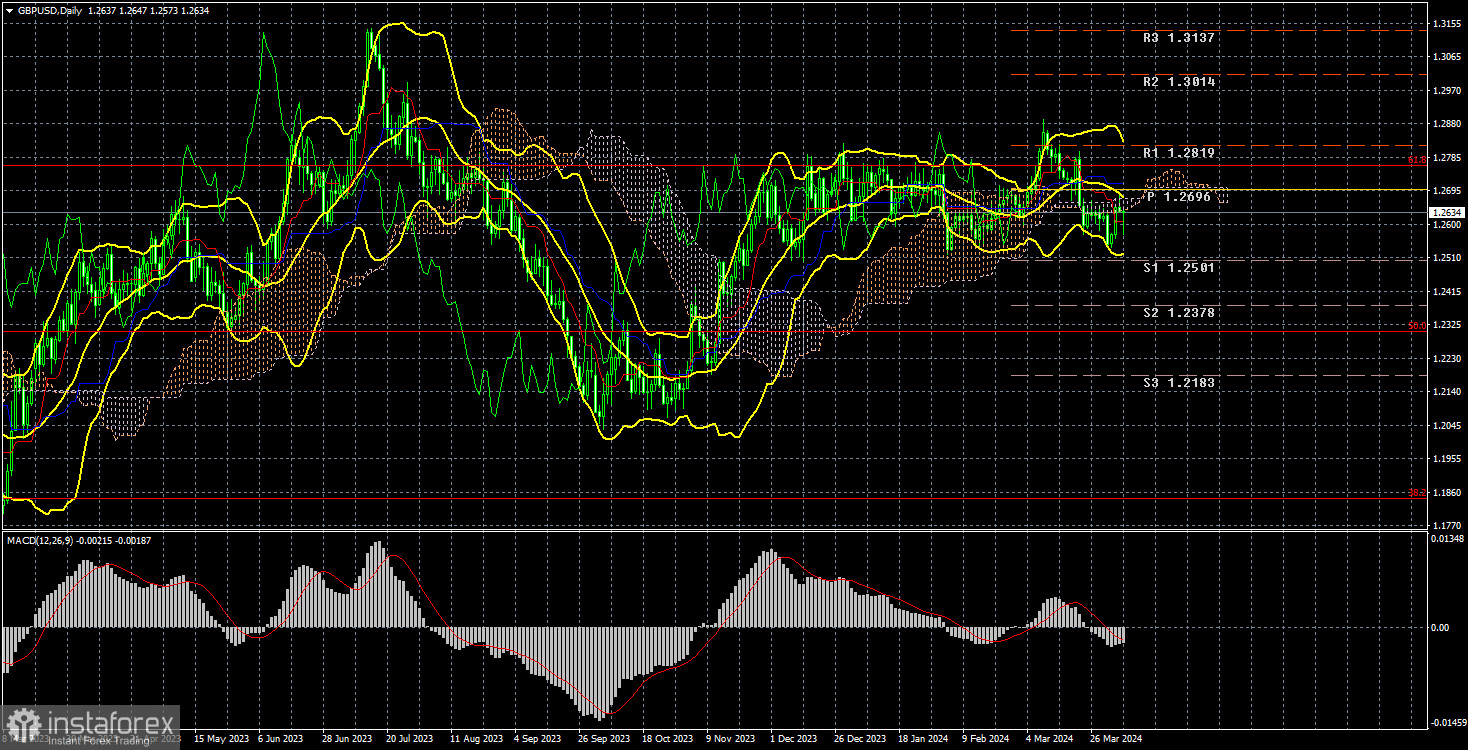Click the 1.3155 price axis value
This screenshot has height=750, width=1468.
pyautogui.click(x=1447, y=22)
